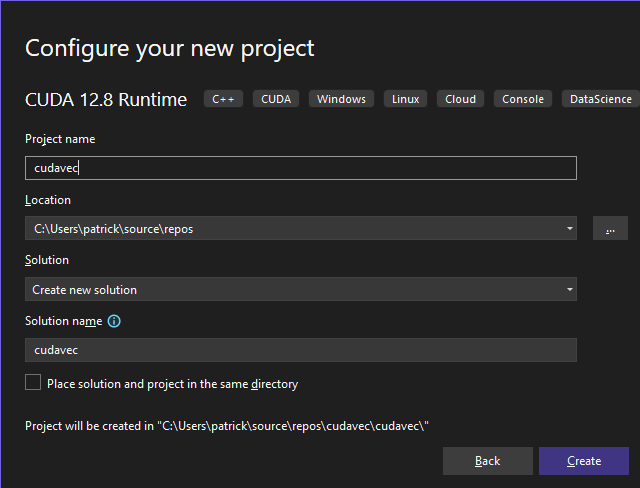640x488 pixels.
Task: Select the Cloud tag
Action: [460, 99]
